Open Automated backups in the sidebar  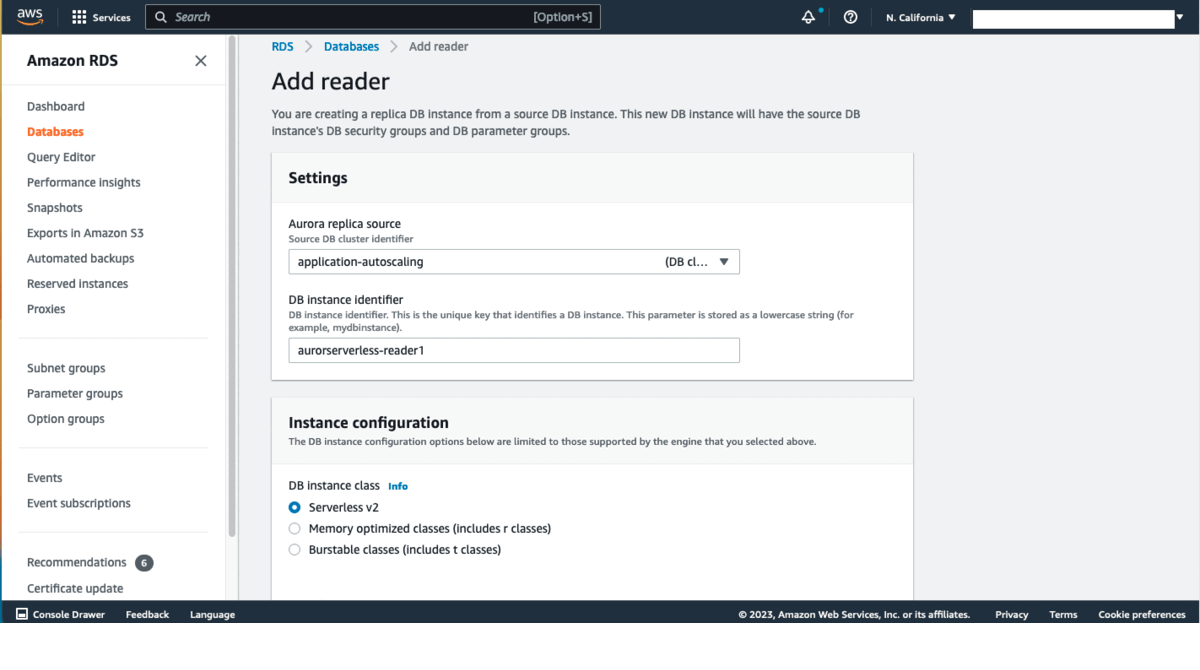(x=81, y=258)
